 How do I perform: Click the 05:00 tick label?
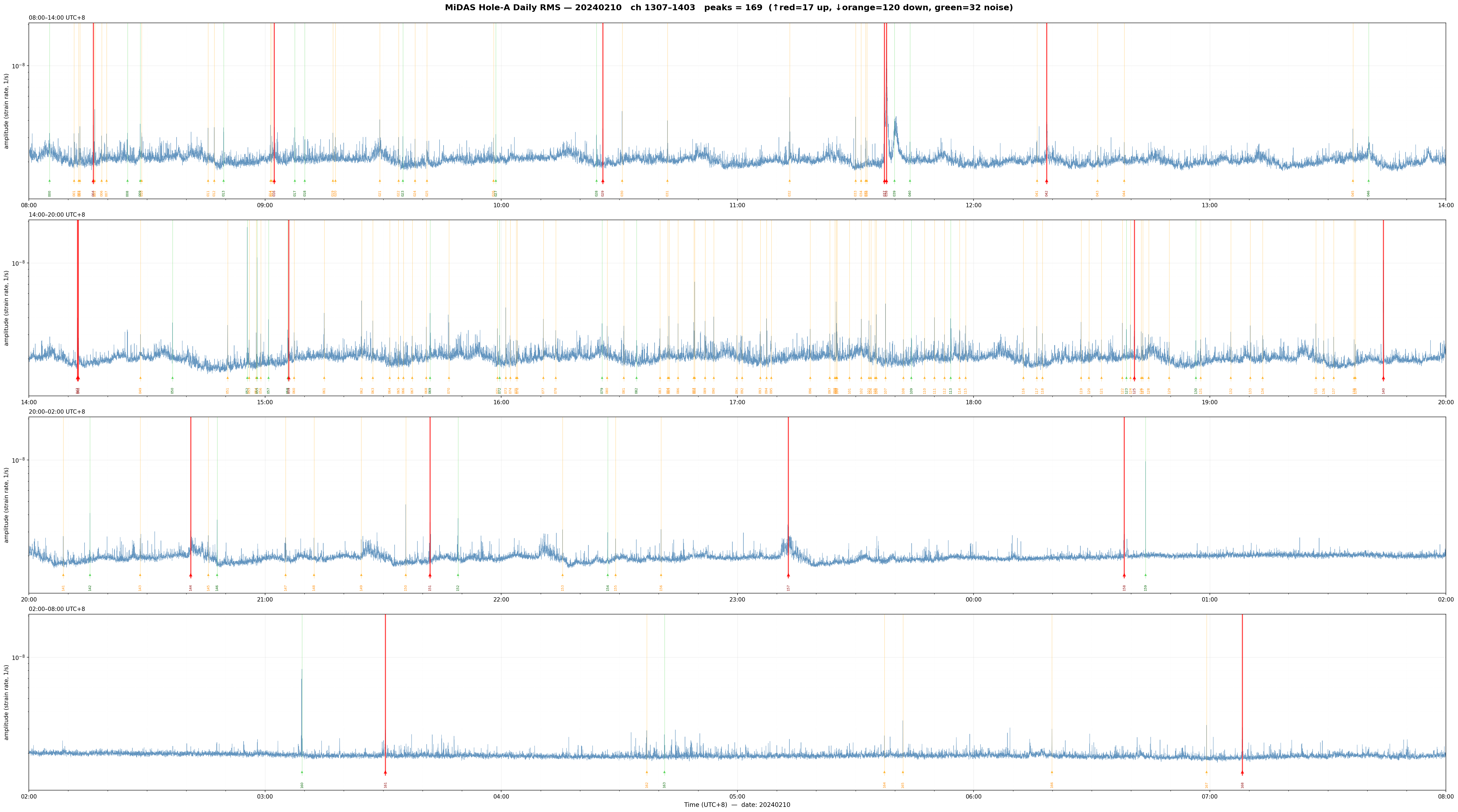tap(737, 797)
